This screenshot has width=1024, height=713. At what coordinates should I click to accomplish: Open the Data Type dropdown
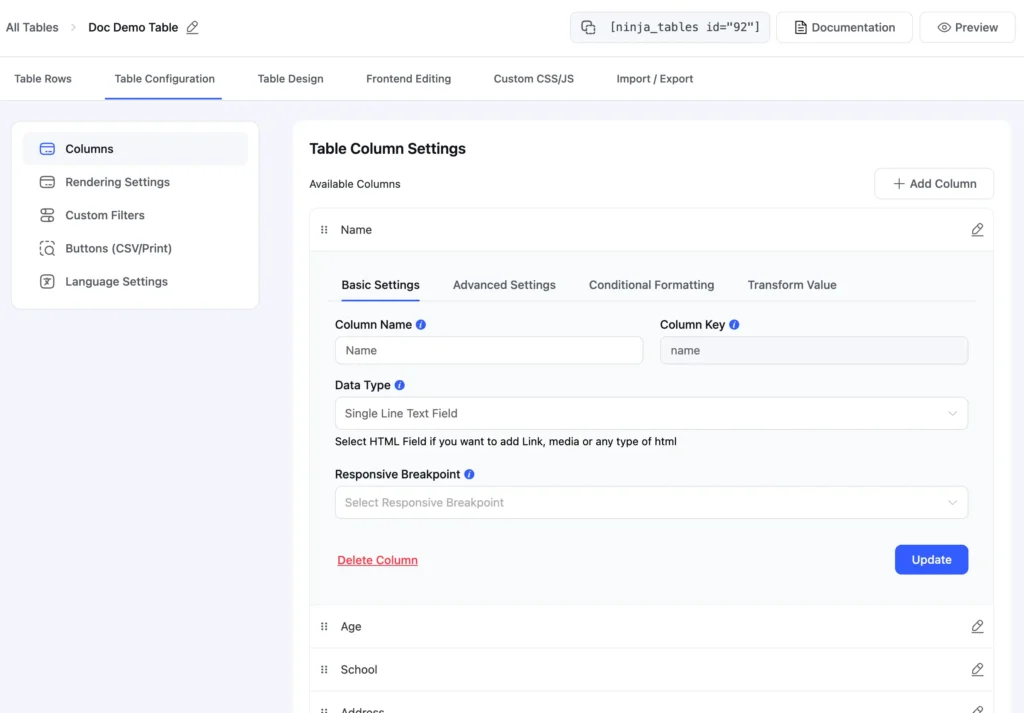click(x=651, y=413)
